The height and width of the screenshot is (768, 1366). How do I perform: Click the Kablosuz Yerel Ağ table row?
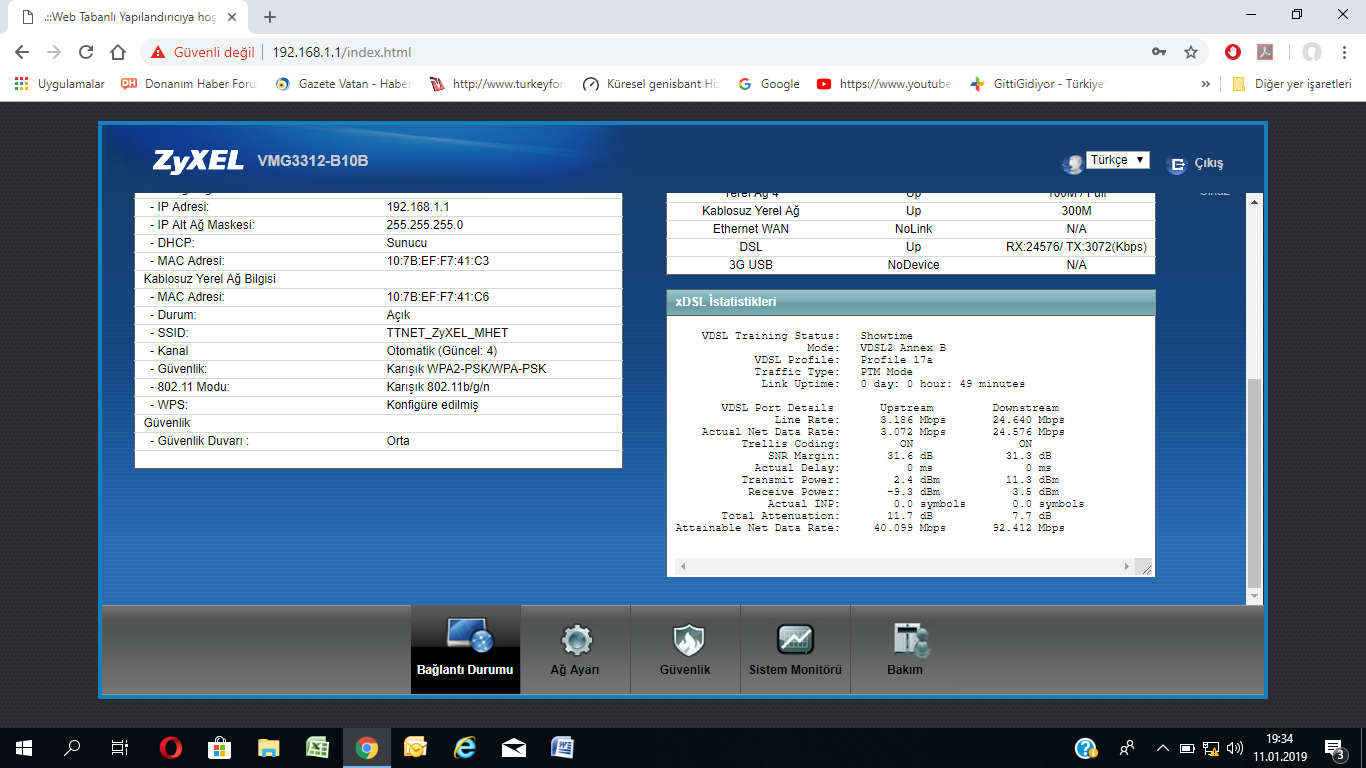point(911,211)
